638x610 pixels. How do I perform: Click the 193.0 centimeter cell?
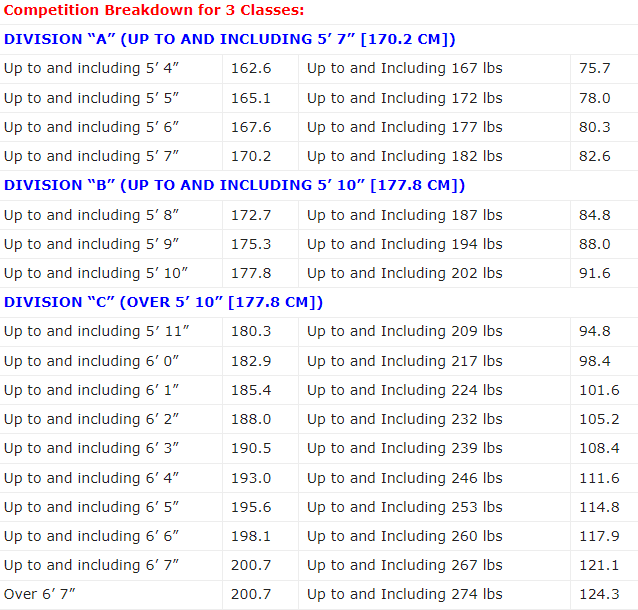coord(251,478)
